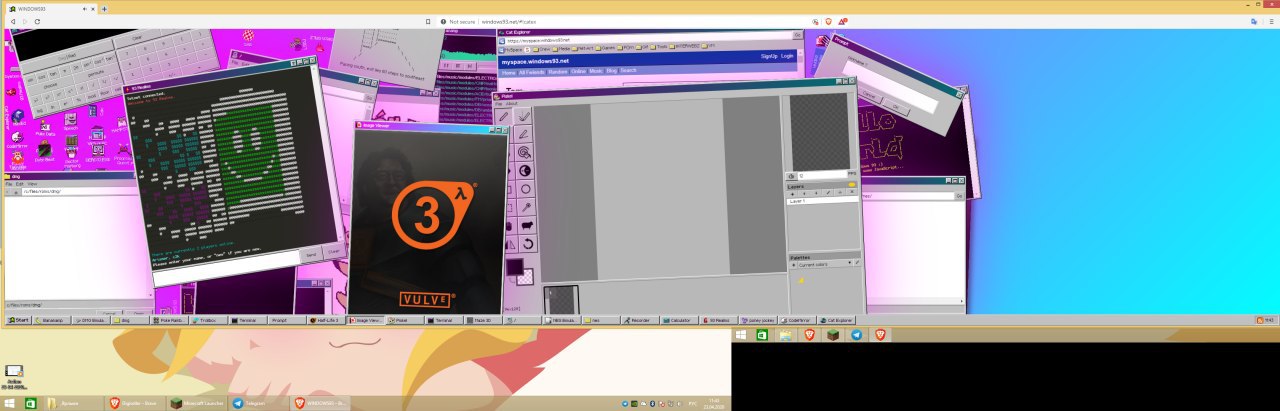1280x411 pixels.
Task: Click the Windows Start button on lower taskbar
Action: pos(9,403)
